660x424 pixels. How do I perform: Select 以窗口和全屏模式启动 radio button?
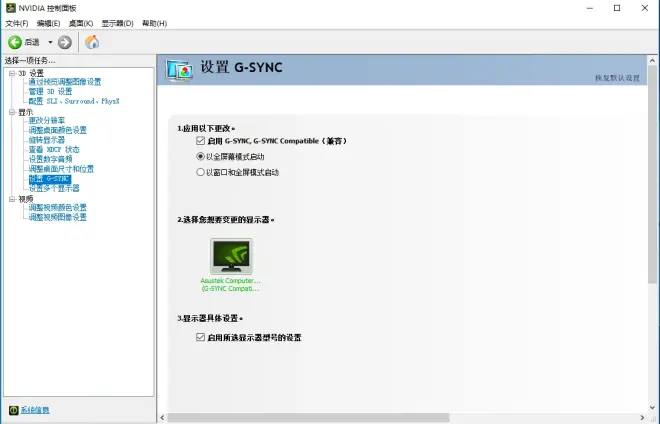click(201, 172)
